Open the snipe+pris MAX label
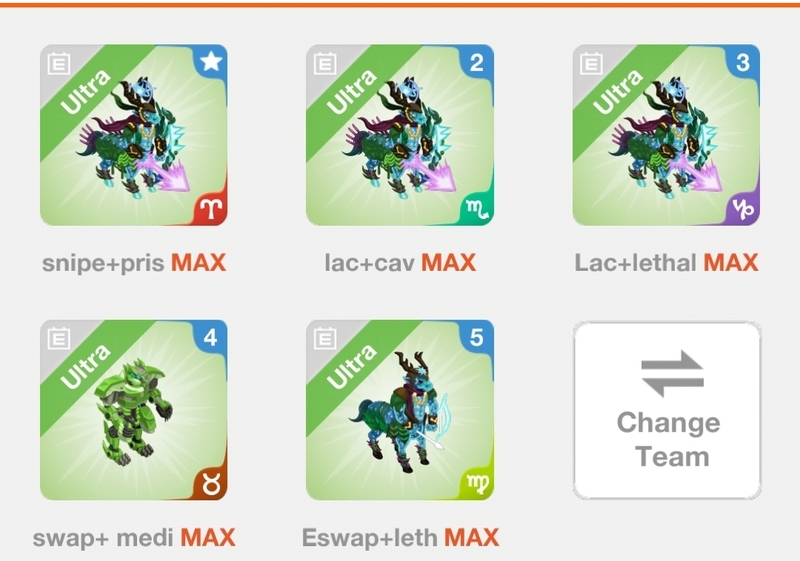Image resolution: width=800 pixels, height=561 pixels. pyautogui.click(x=134, y=263)
